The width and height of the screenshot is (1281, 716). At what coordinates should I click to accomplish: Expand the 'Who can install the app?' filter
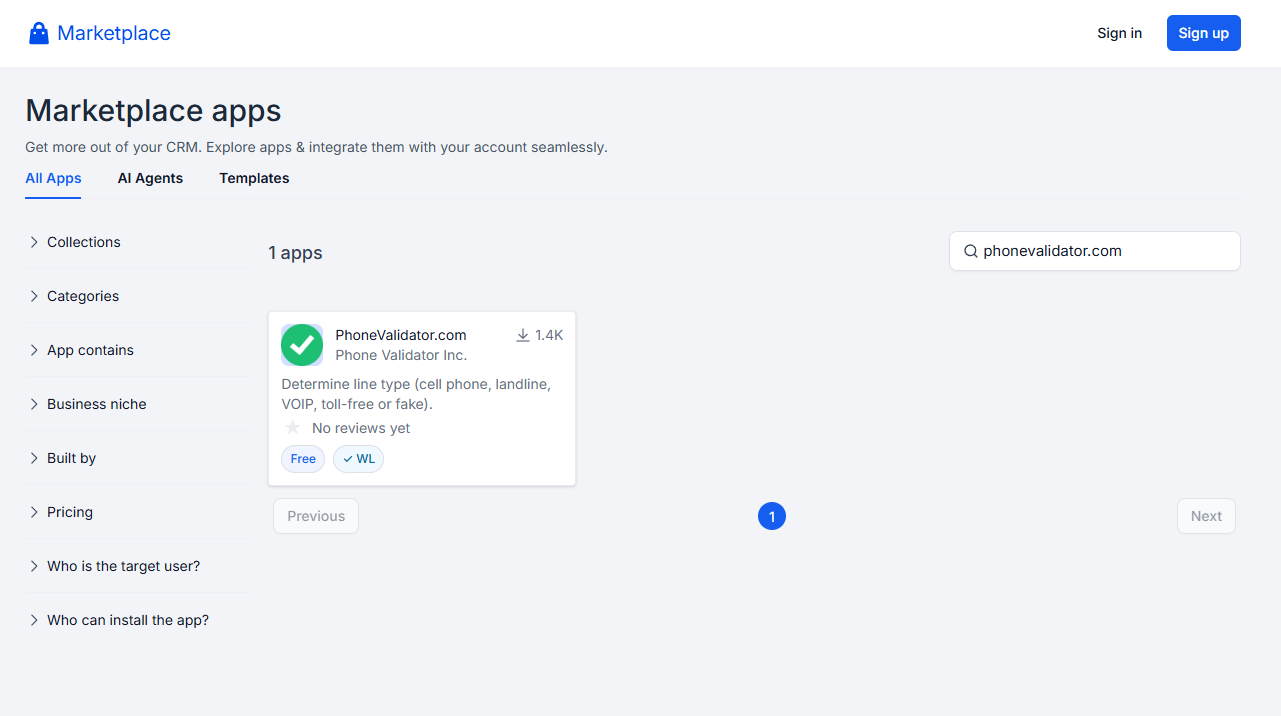pos(136,620)
